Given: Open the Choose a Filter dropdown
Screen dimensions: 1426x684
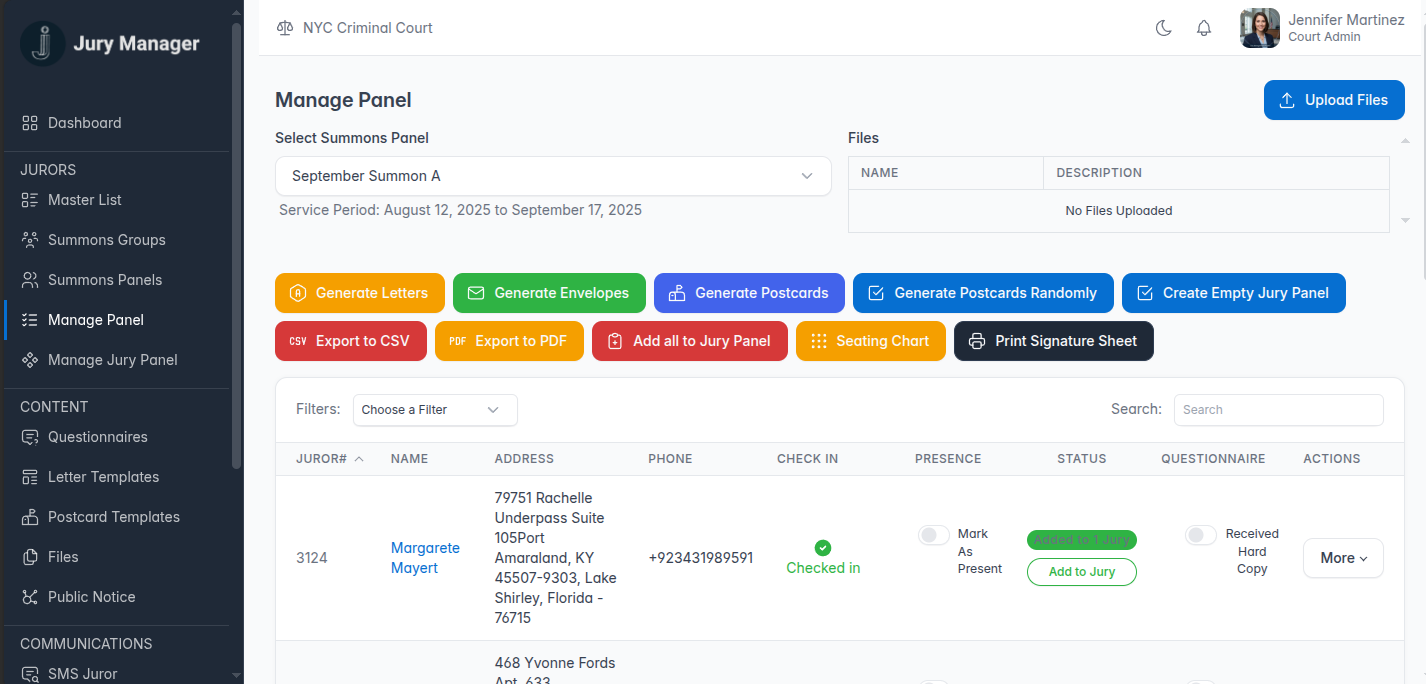Looking at the screenshot, I should [434, 410].
